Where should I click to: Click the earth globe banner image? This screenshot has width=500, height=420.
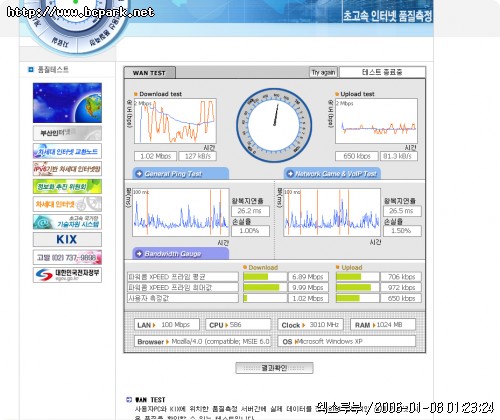(x=67, y=103)
